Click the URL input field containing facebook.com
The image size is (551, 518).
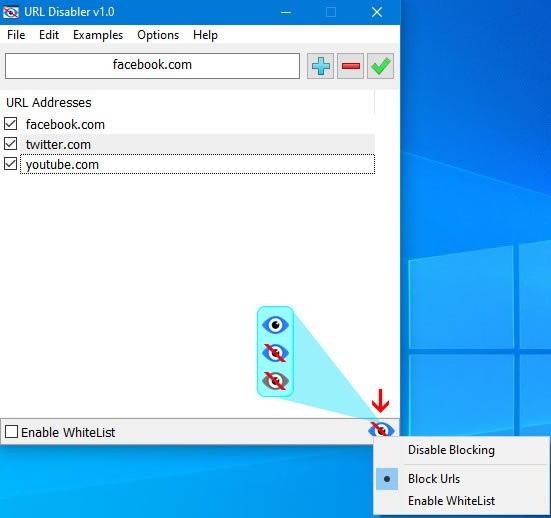152,66
